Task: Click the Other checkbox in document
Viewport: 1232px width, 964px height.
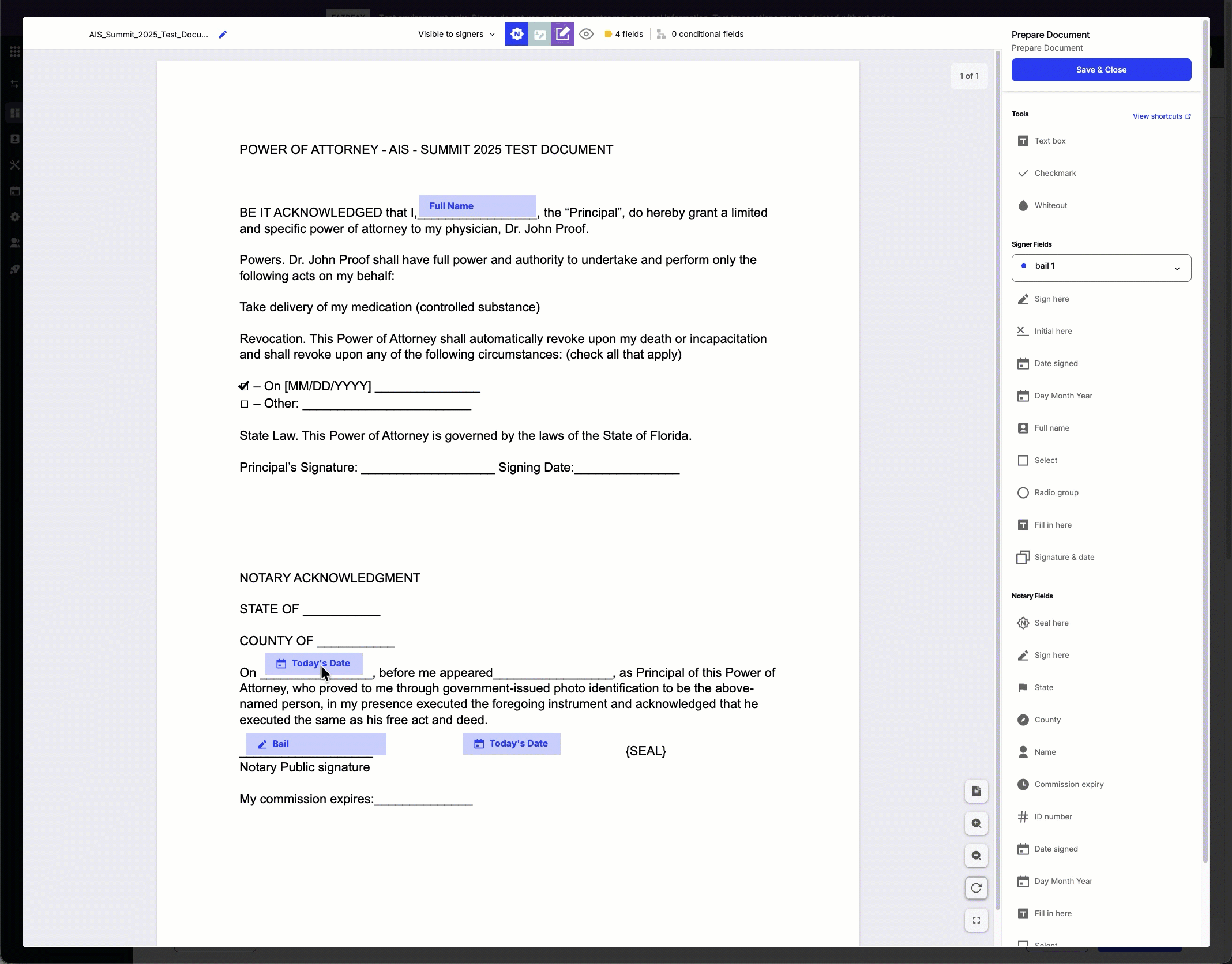Action: click(245, 404)
